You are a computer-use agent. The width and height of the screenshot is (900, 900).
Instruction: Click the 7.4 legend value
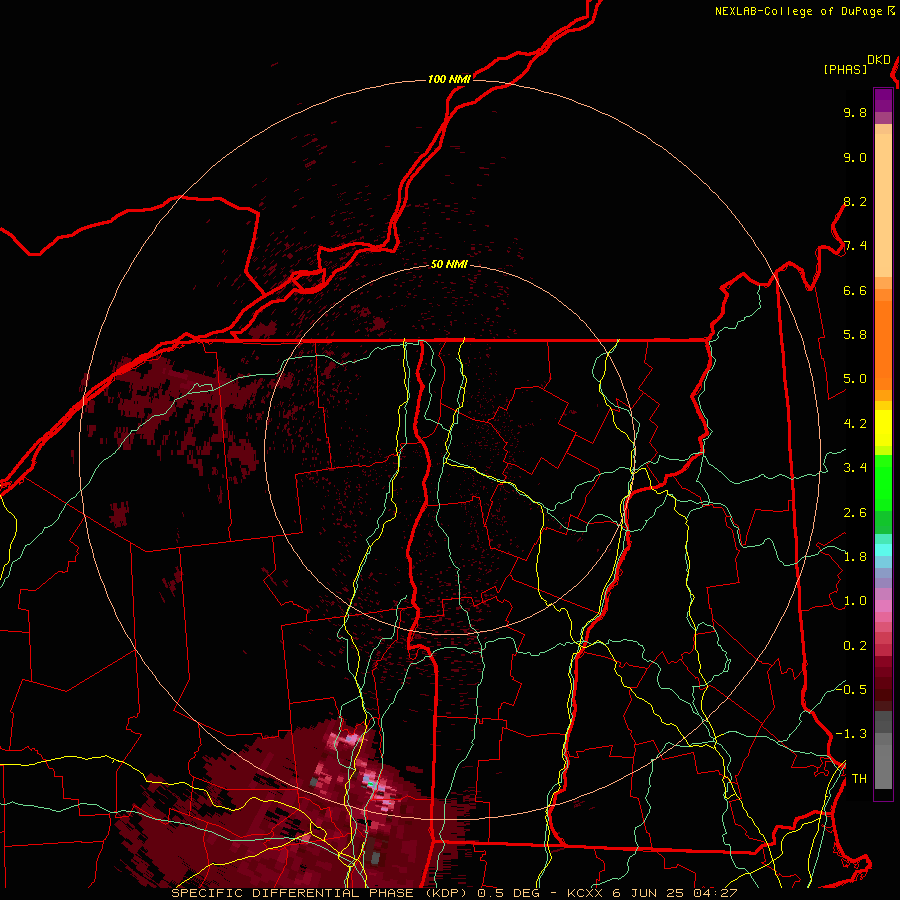pyautogui.click(x=855, y=246)
